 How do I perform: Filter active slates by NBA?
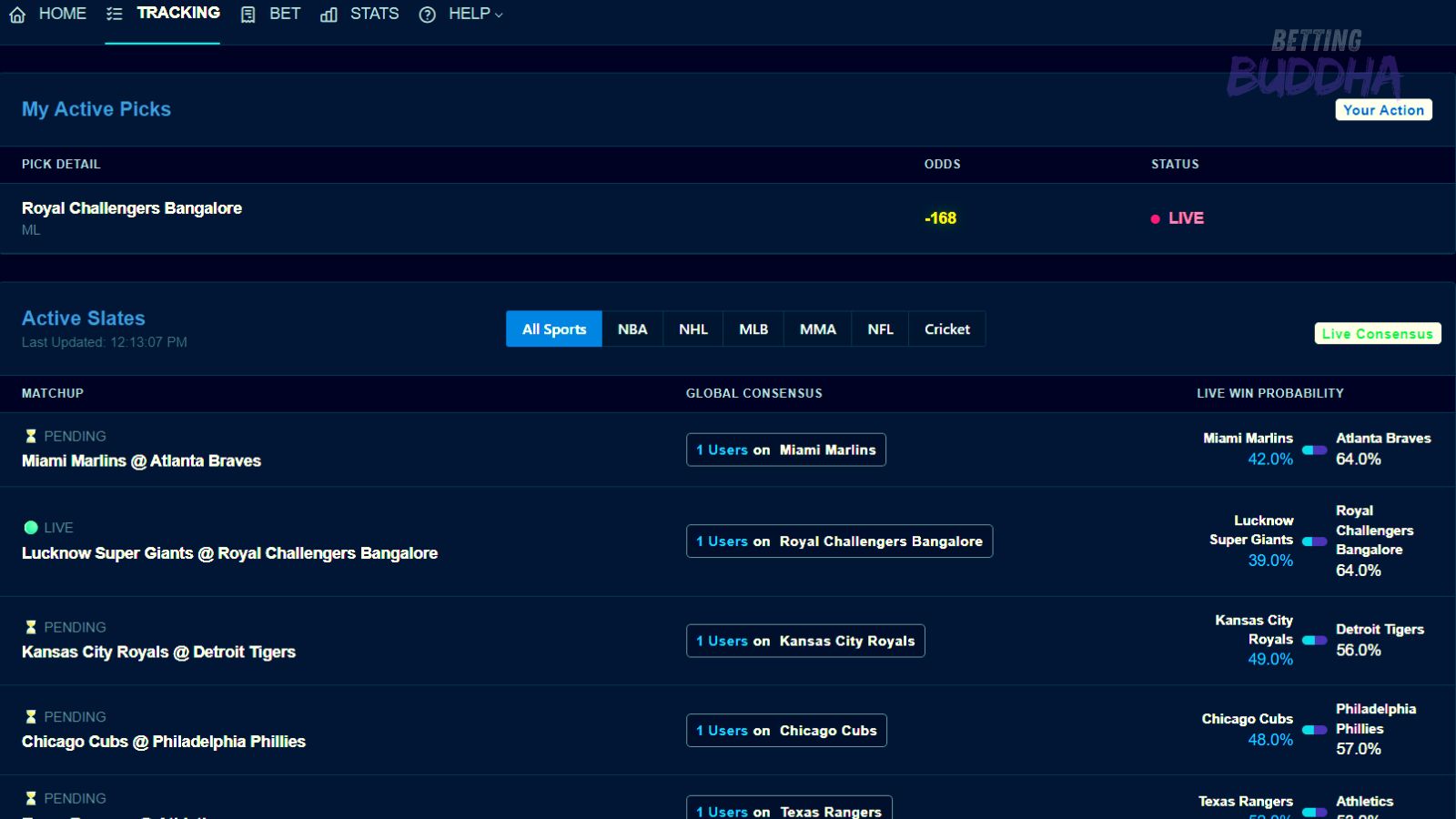pyautogui.click(x=632, y=329)
